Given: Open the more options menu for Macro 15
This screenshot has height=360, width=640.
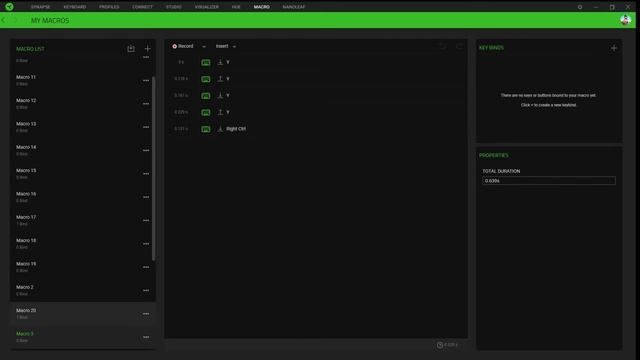Looking at the screenshot, I should pos(146,173).
